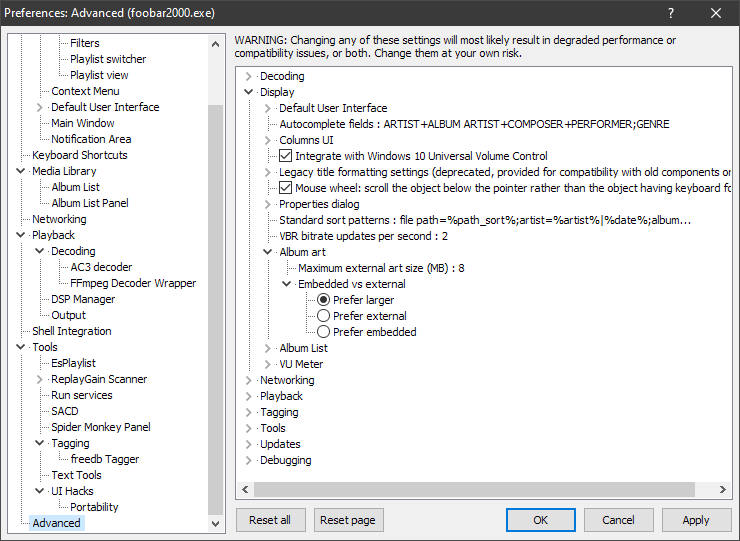
Task: Expand ReplayGain Scanner in left tree
Action: 40,379
